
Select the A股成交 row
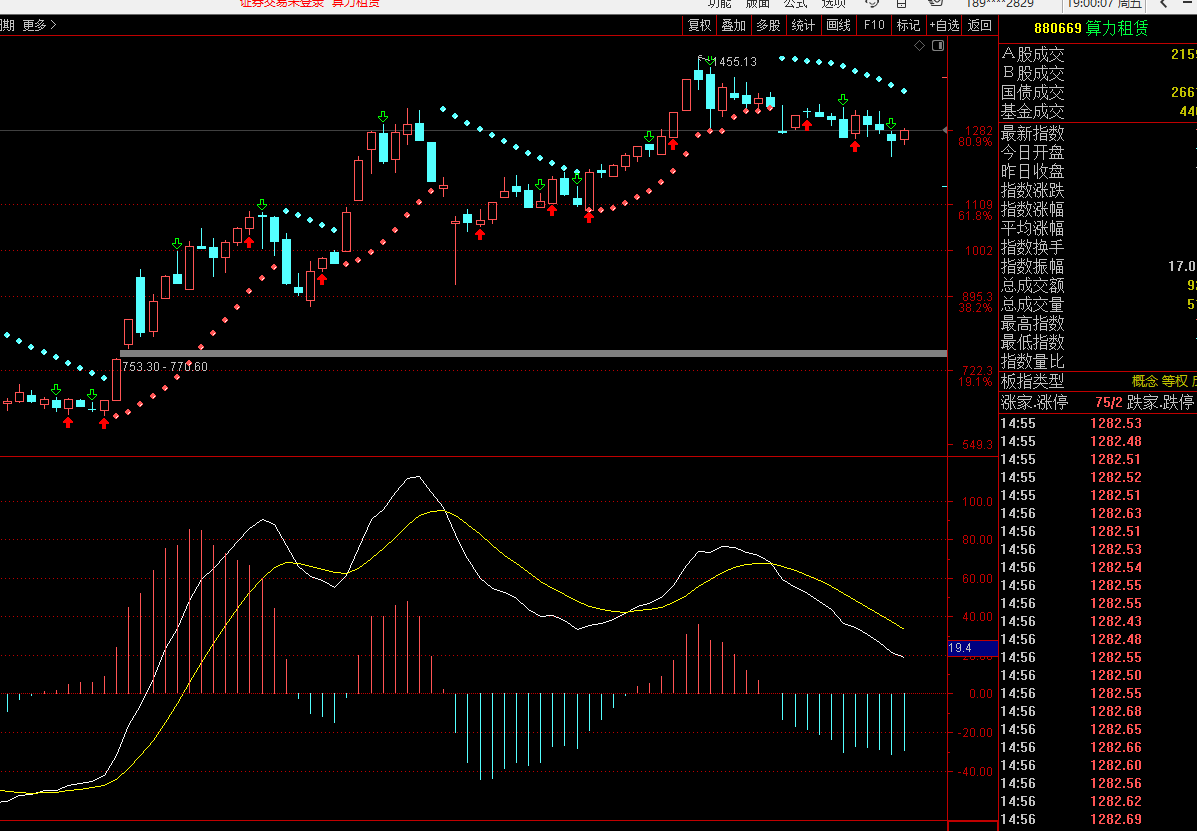click(1098, 55)
